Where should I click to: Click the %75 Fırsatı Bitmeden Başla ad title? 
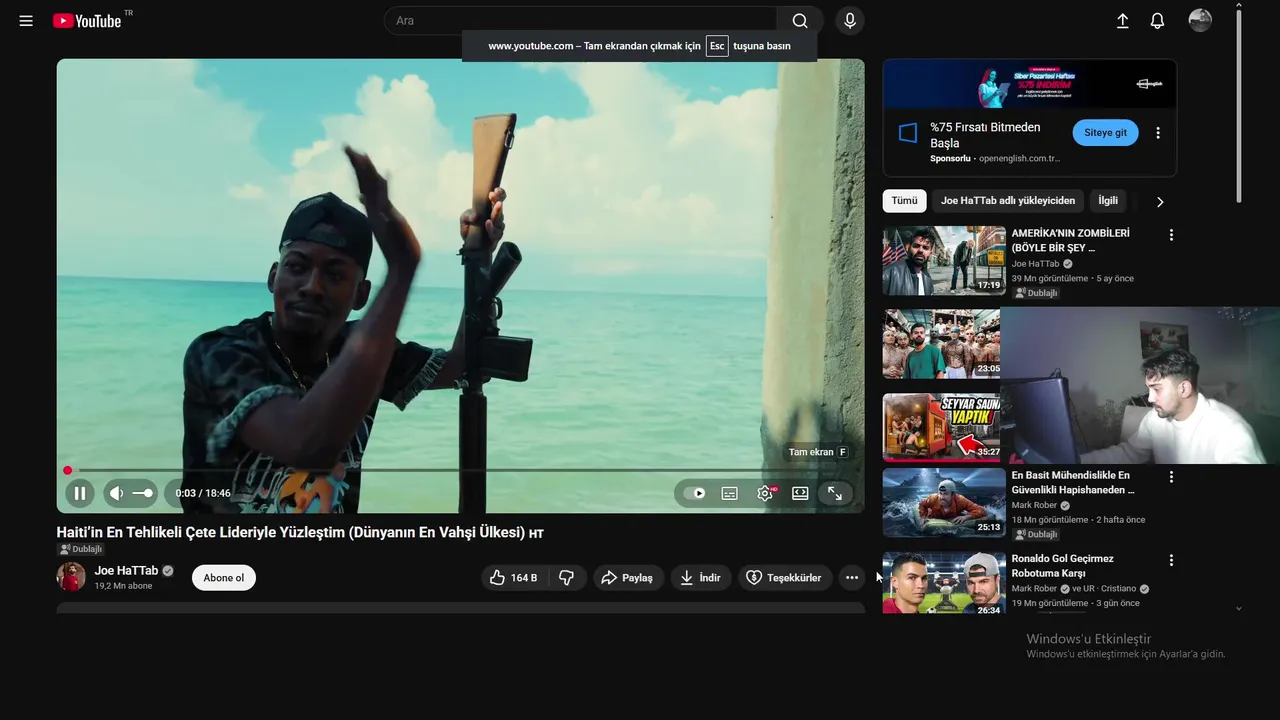click(985, 135)
